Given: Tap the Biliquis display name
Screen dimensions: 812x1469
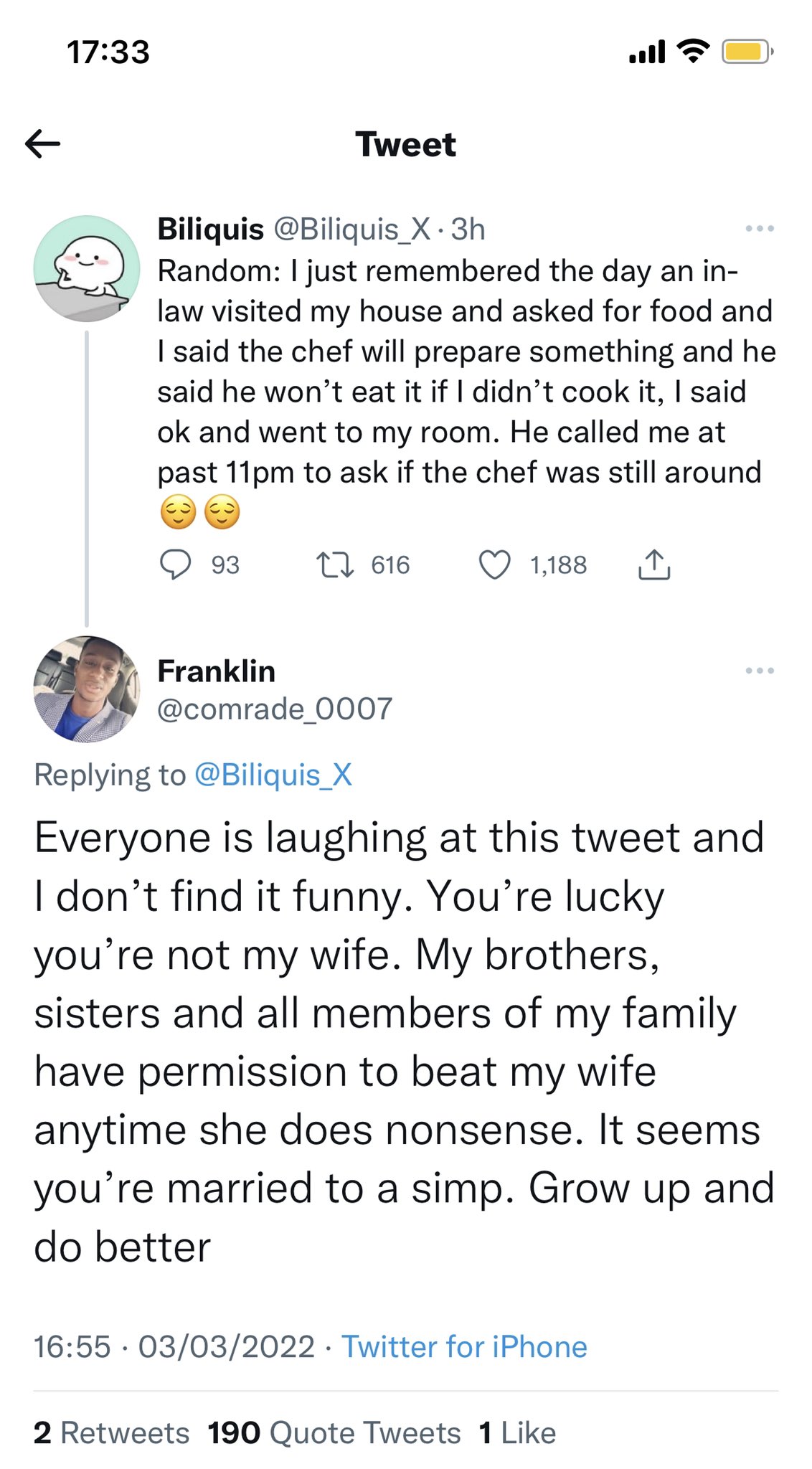Looking at the screenshot, I should click(210, 230).
